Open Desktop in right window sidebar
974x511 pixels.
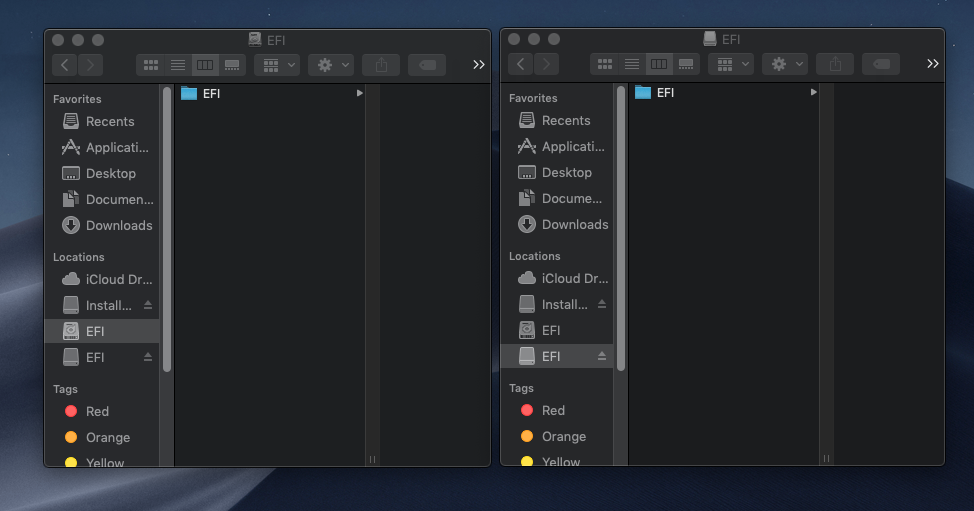tap(557, 173)
